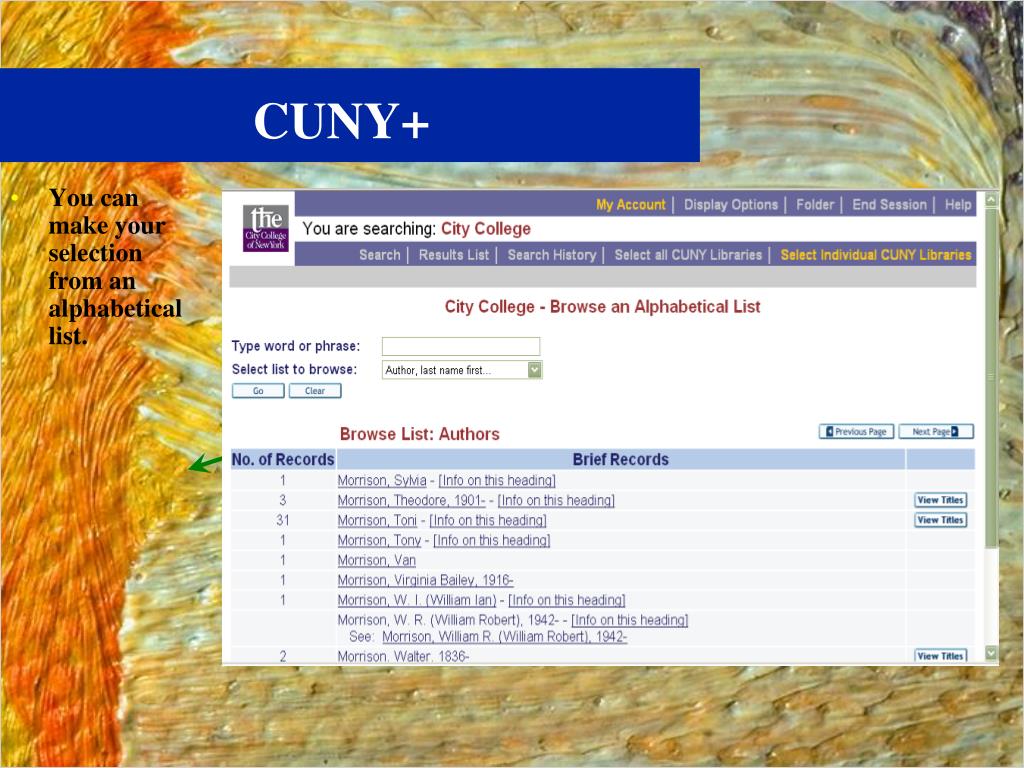This screenshot has height=768, width=1024.
Task: Click the Go button
Action: tap(259, 391)
